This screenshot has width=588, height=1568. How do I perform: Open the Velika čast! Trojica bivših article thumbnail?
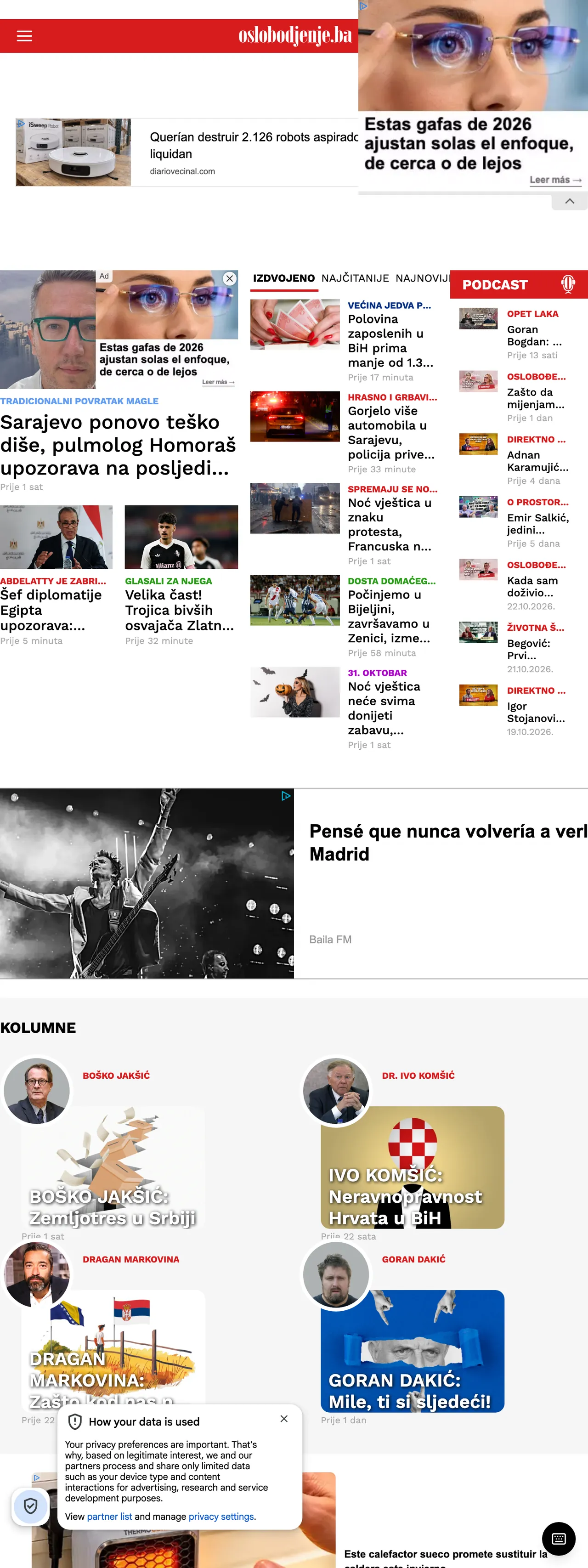181,537
